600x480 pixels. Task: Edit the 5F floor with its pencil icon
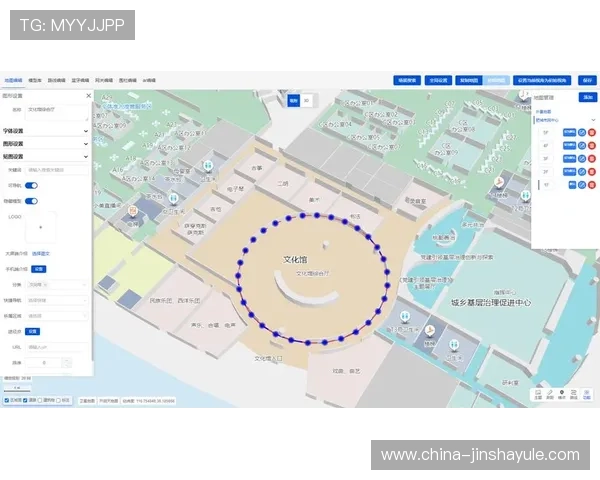pos(582,133)
